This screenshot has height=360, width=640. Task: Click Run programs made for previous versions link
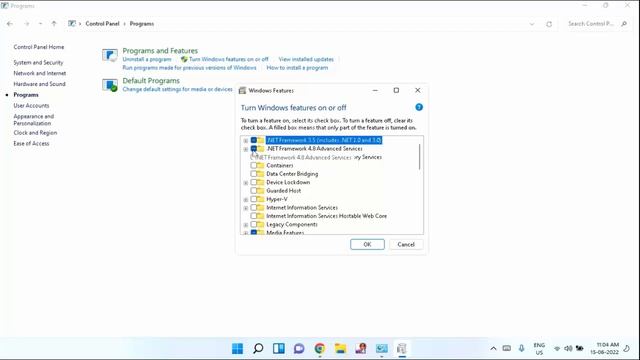(189, 68)
